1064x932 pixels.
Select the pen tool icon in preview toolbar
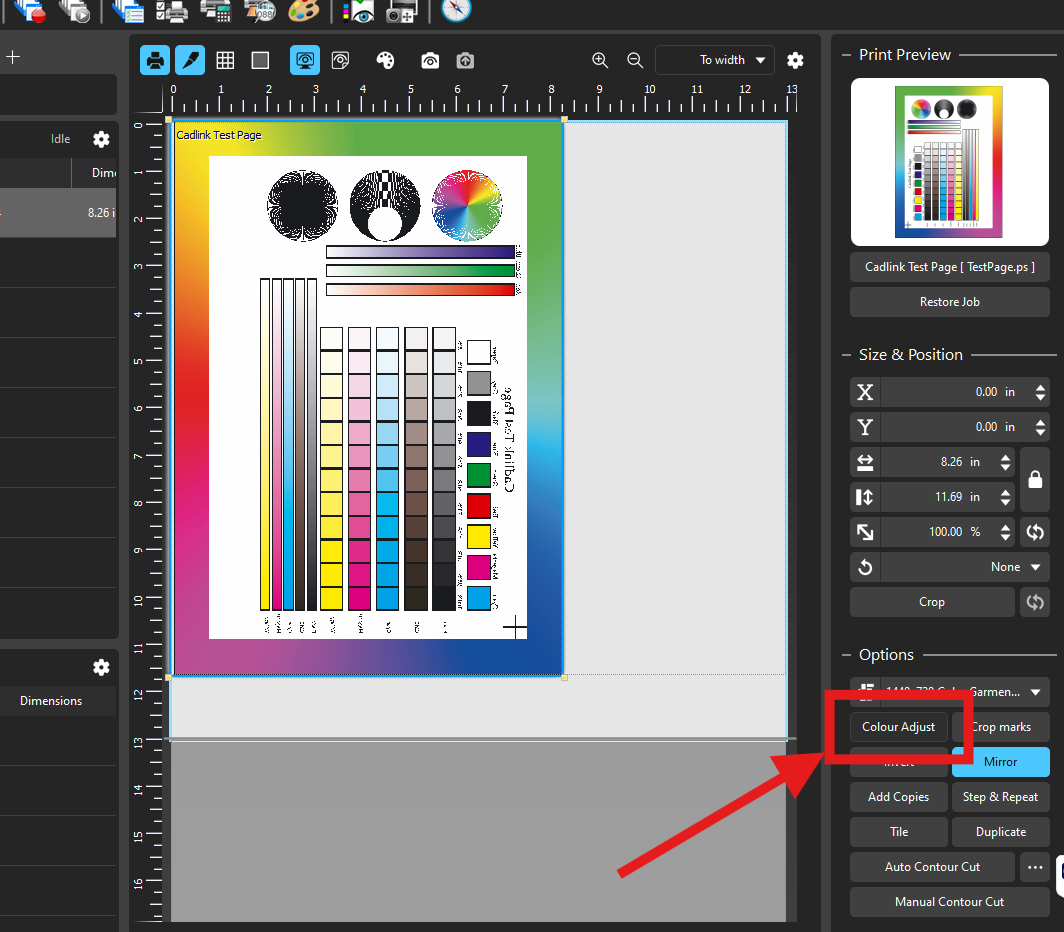190,60
